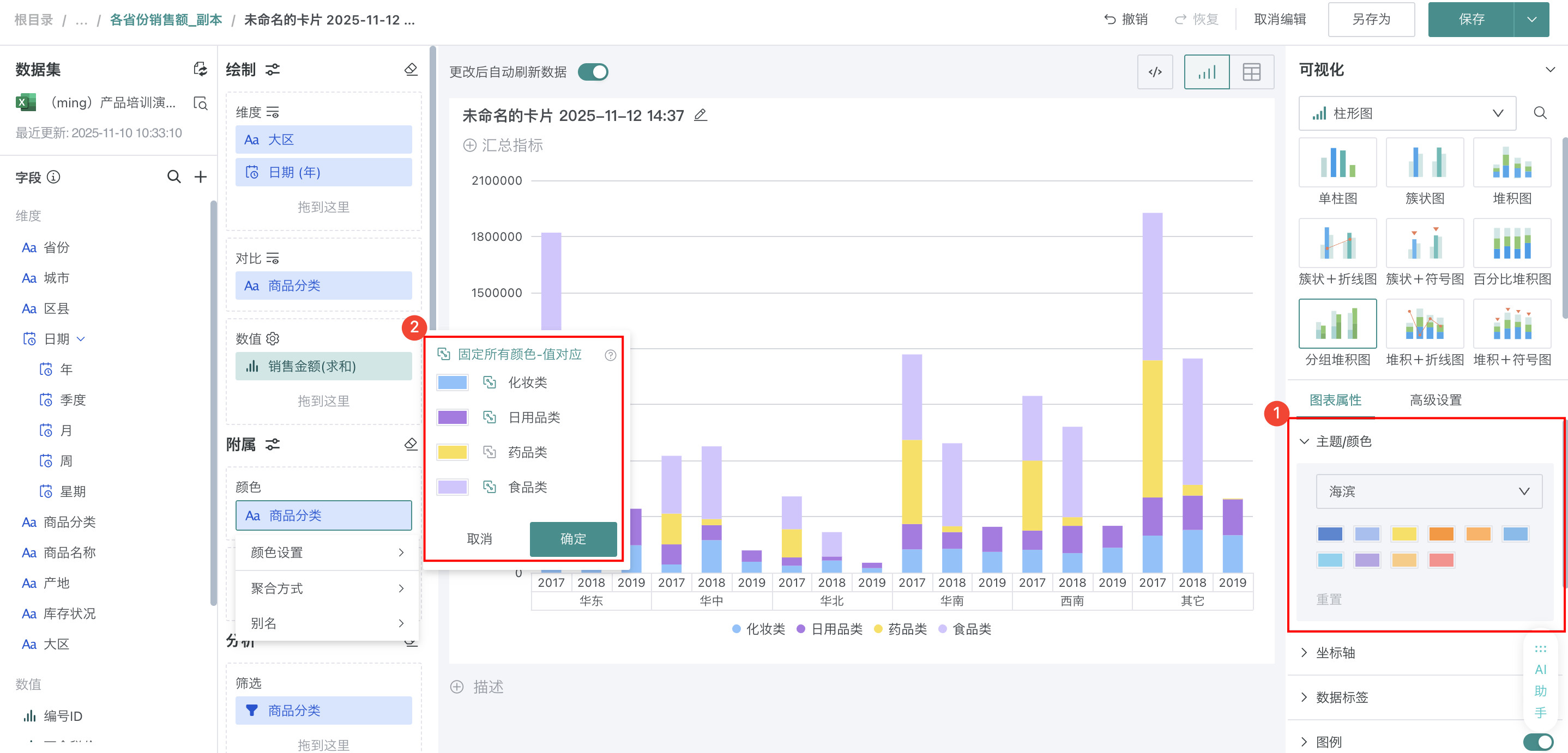Click the 另存为 button
Image resolution: width=1568 pixels, height=753 pixels.
(x=1371, y=20)
